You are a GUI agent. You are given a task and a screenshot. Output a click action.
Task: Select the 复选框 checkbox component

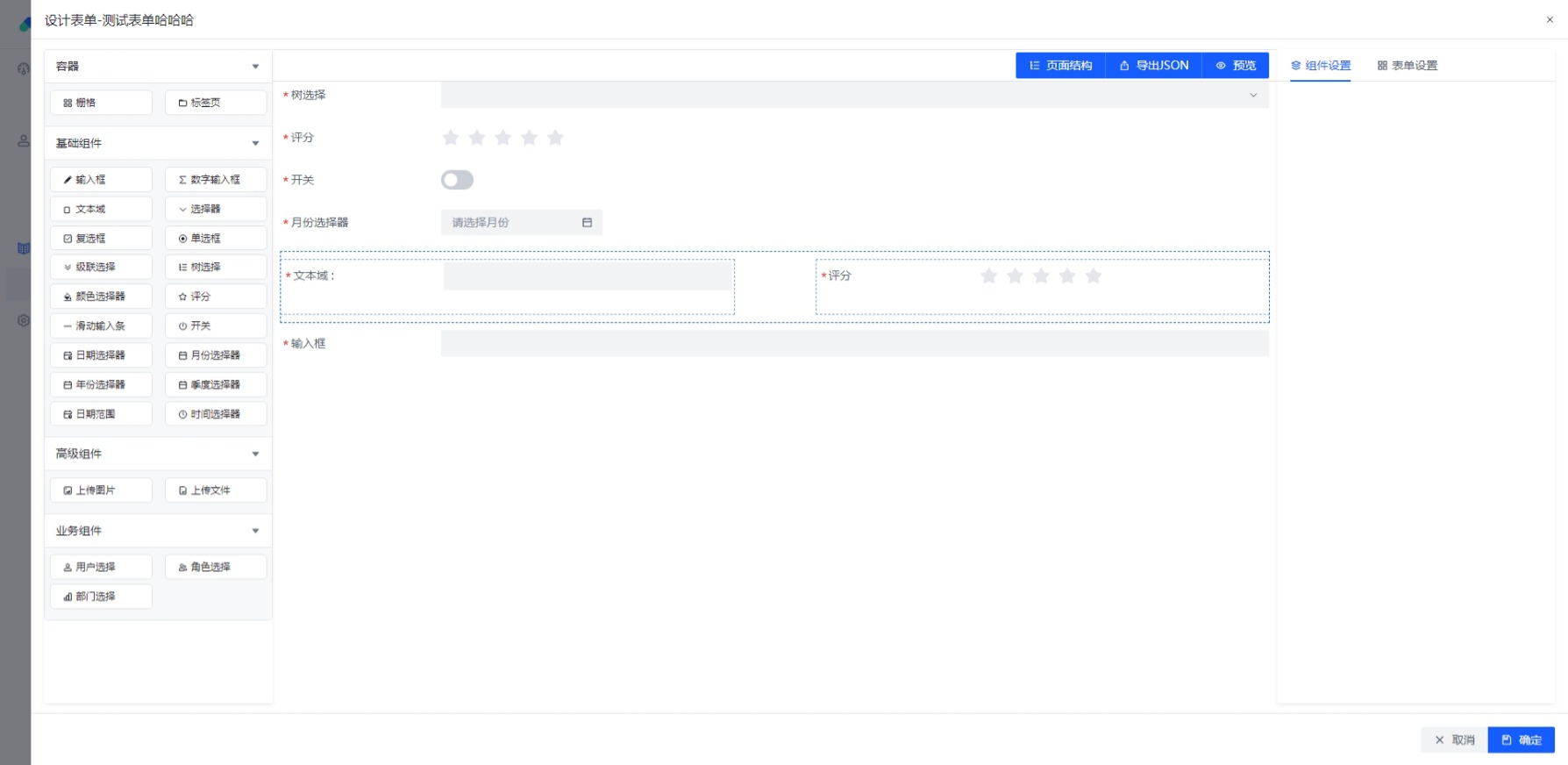coord(101,239)
